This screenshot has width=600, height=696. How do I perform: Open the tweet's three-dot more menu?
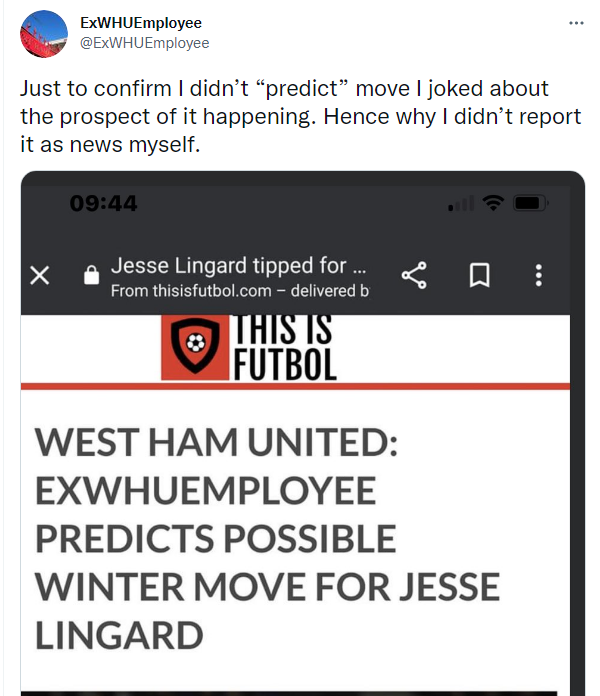click(x=576, y=23)
